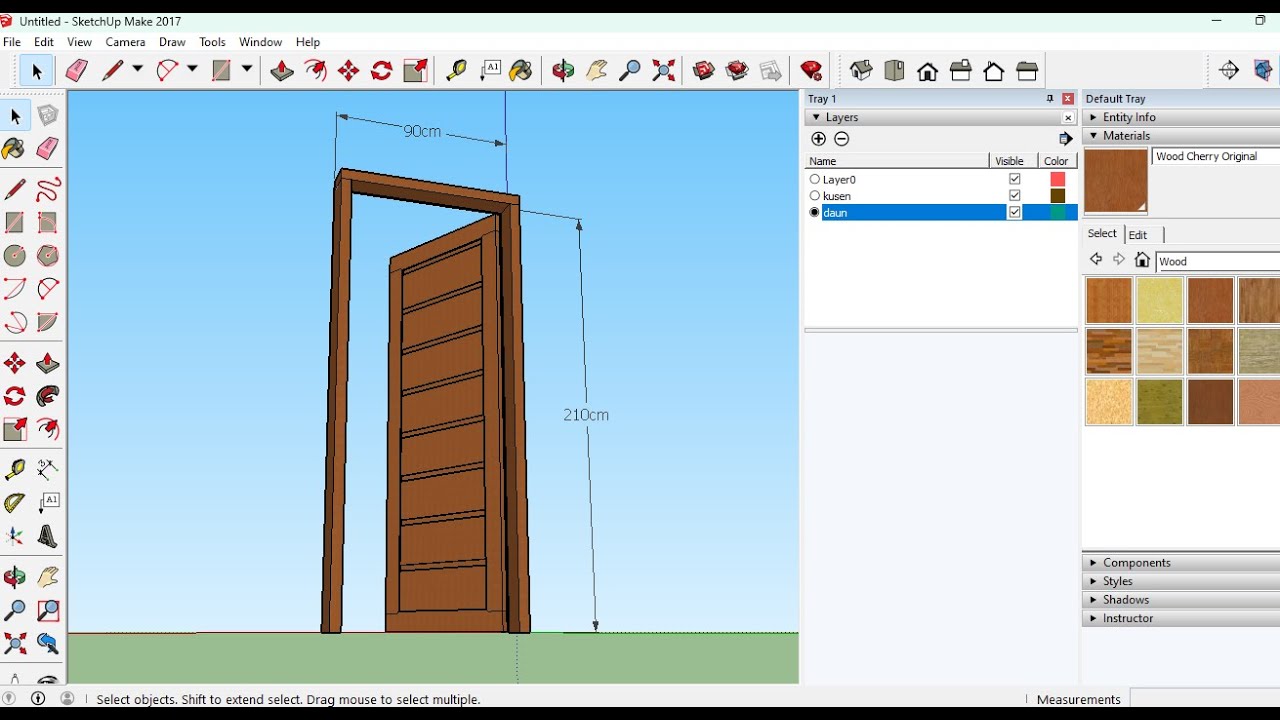Screen dimensions: 1280x720
Task: Add a new layer with plus button
Action: point(819,139)
